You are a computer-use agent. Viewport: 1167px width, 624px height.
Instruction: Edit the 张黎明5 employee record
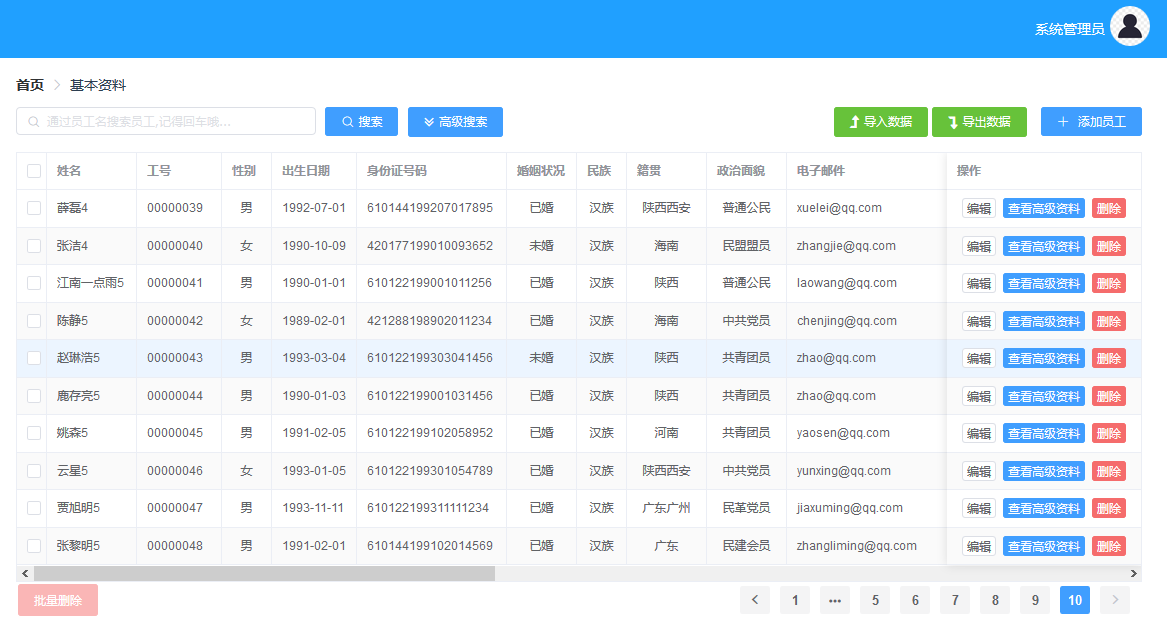pos(979,547)
